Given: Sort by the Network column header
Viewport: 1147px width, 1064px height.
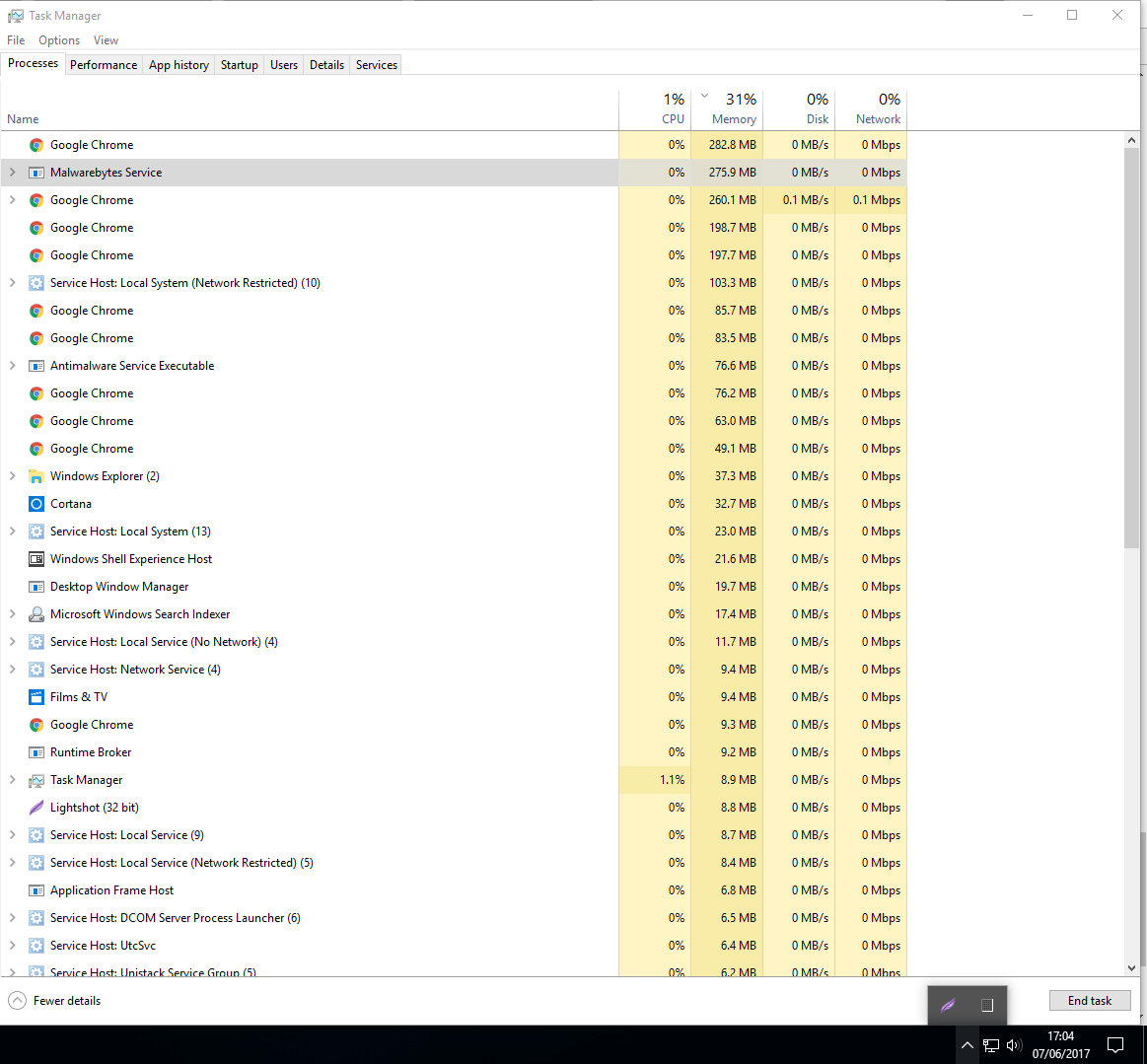Looking at the screenshot, I should pos(871,109).
